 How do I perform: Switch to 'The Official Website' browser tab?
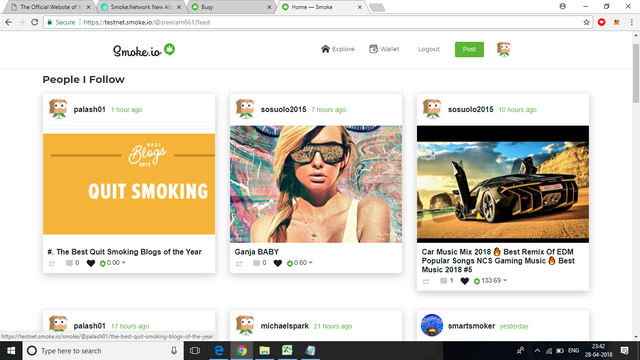coord(51,7)
